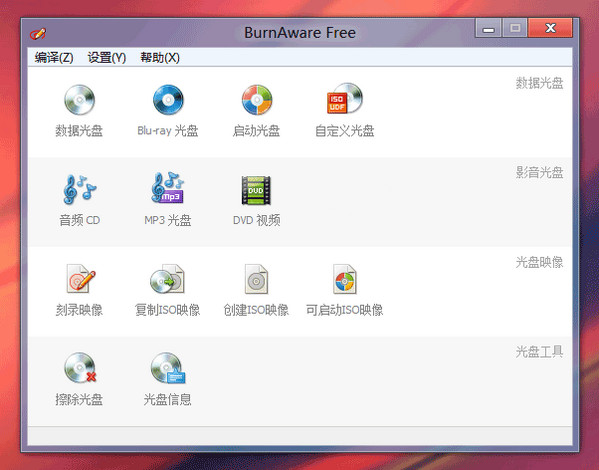599x470 pixels.
Task: Click the 影音光盘 category heading
Action: [x=539, y=173]
